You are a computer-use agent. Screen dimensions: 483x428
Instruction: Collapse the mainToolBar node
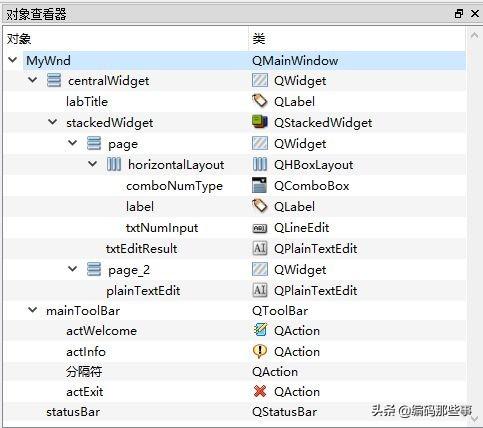pyautogui.click(x=33, y=310)
